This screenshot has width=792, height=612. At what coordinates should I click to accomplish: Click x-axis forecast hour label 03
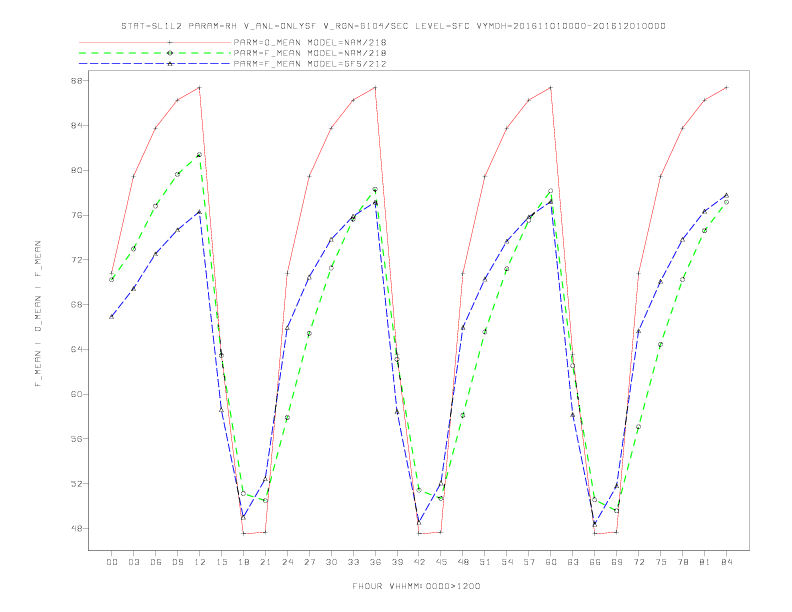click(x=134, y=562)
